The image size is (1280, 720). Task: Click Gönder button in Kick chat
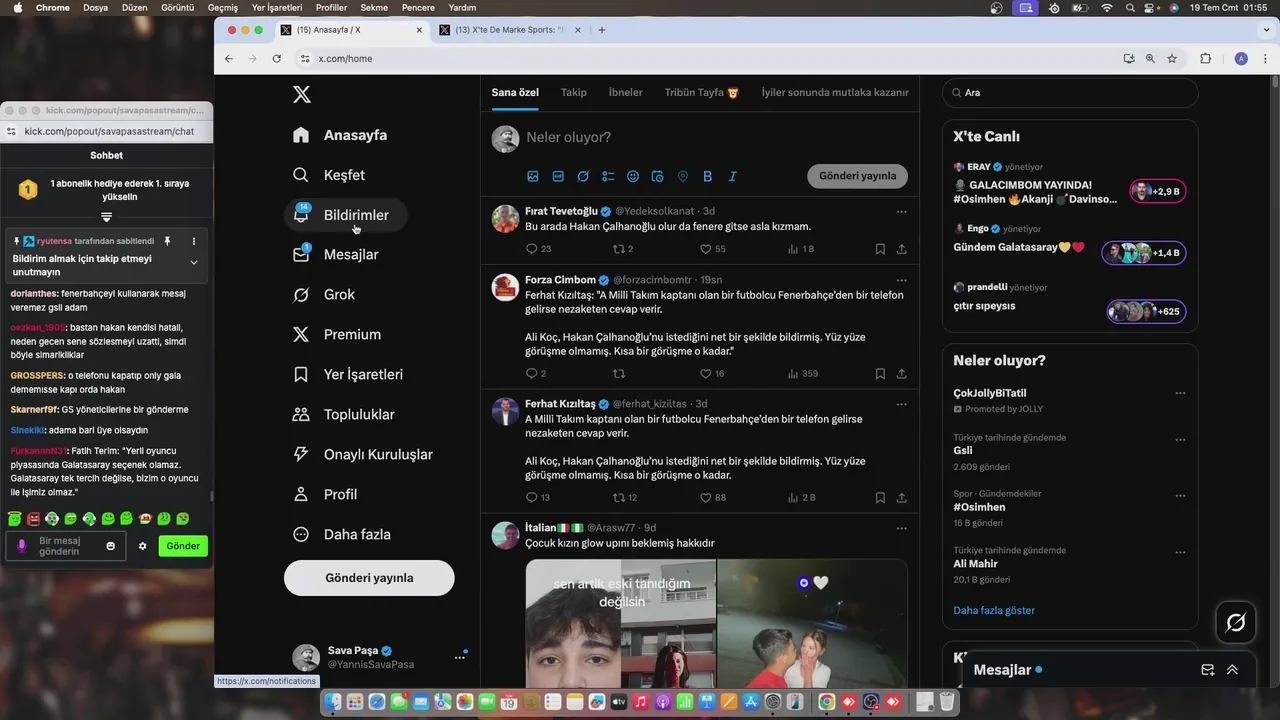click(x=183, y=546)
